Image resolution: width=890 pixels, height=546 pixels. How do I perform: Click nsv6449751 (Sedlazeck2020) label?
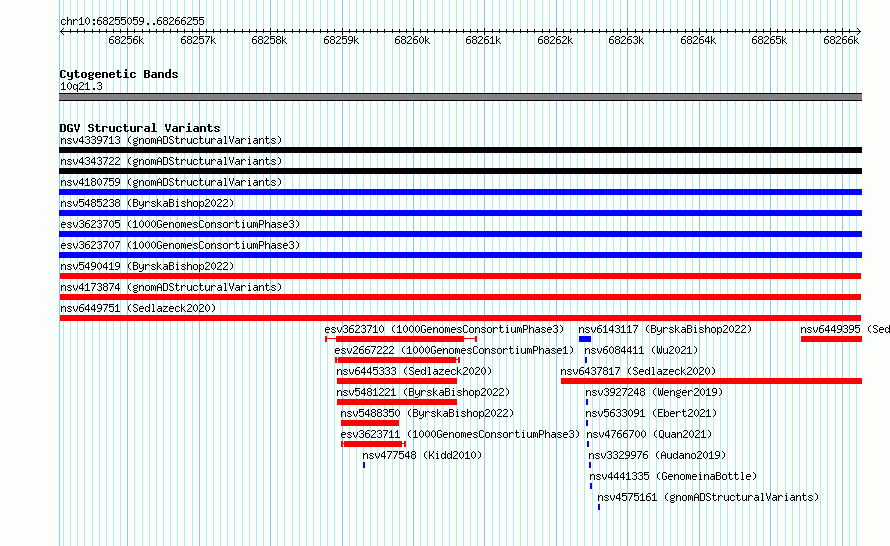pyautogui.click(x=138, y=308)
